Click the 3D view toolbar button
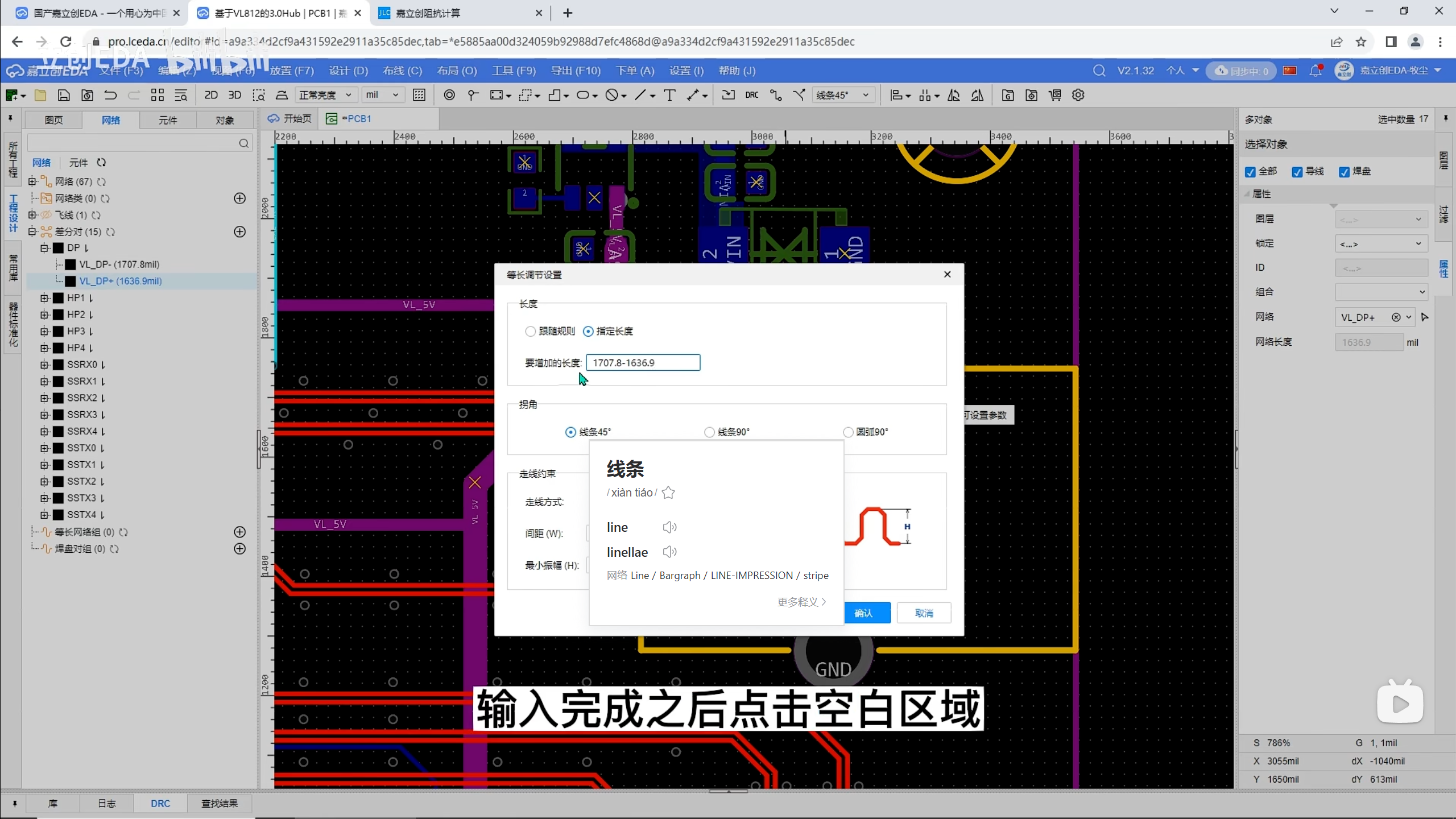The height and width of the screenshot is (819, 1456). pyautogui.click(x=234, y=95)
